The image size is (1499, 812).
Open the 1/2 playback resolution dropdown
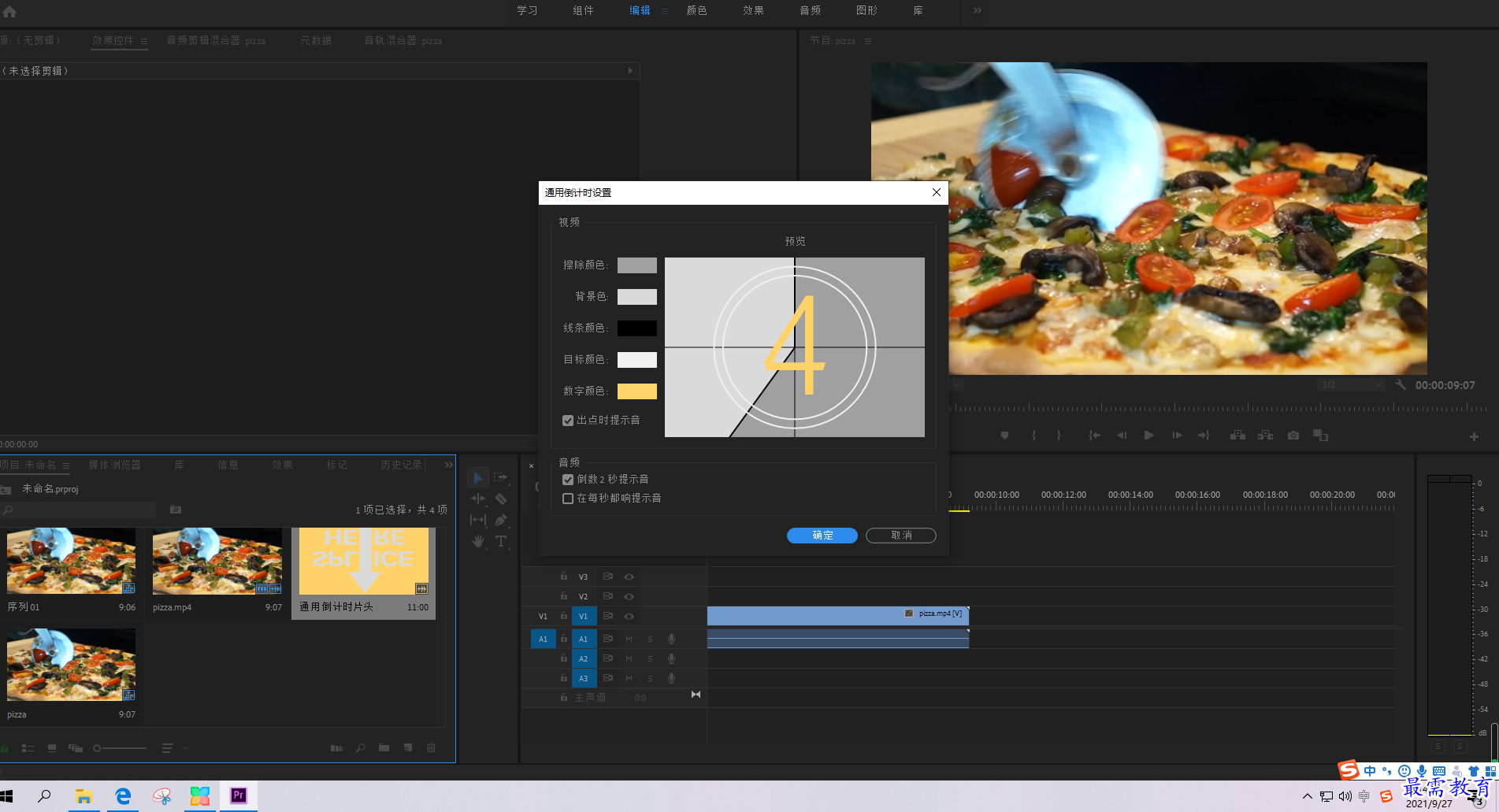coord(1351,385)
